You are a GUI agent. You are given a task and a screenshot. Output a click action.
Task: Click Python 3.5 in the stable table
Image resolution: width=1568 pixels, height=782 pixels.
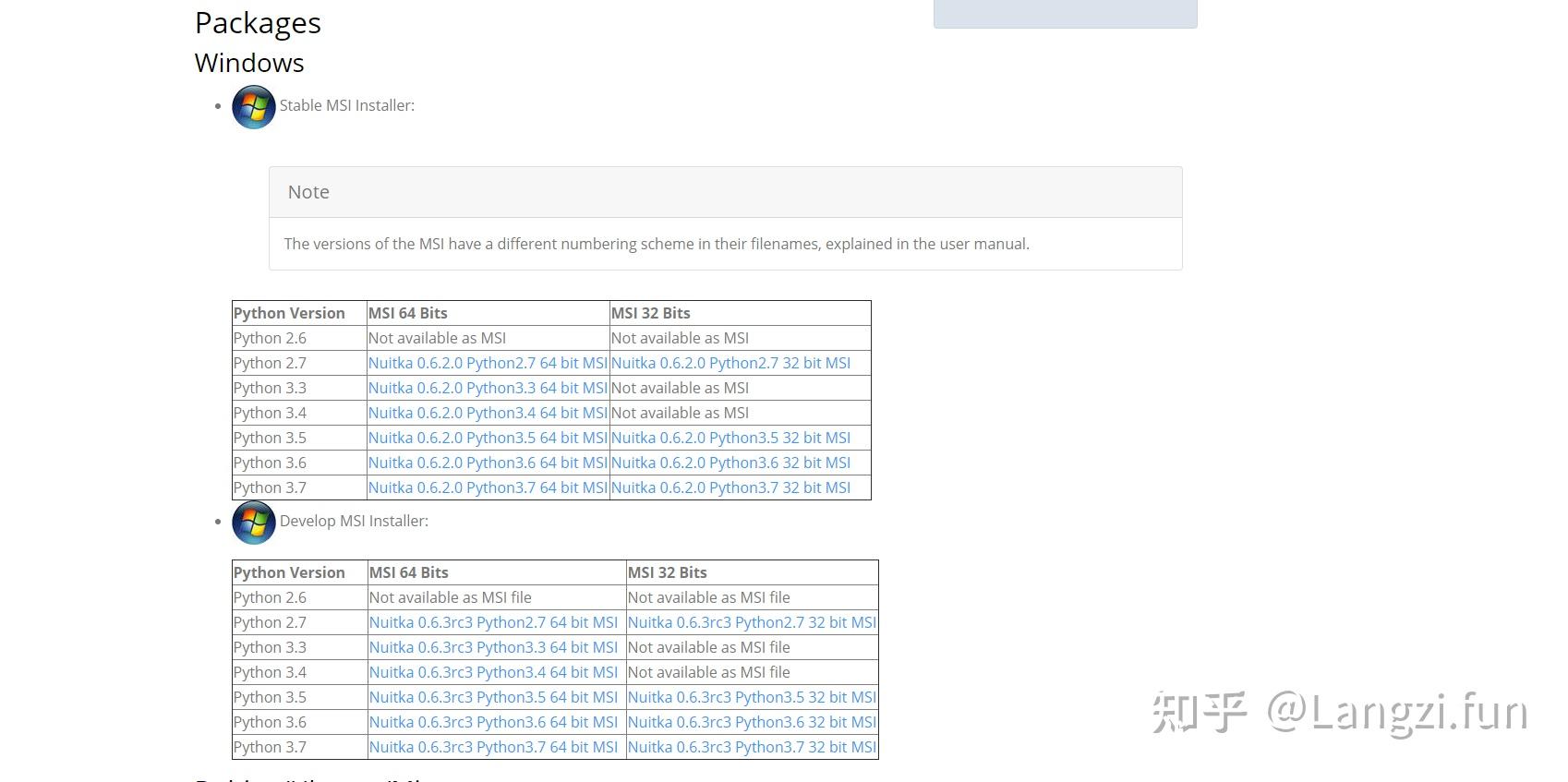click(x=270, y=438)
